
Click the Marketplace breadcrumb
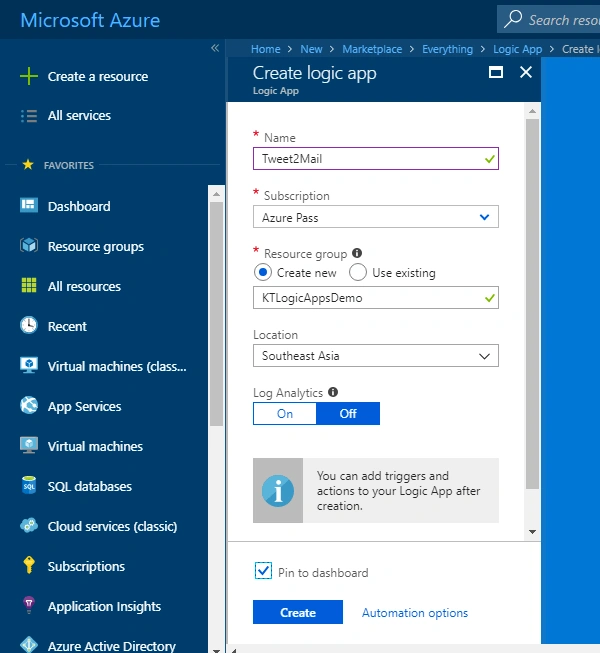[372, 49]
